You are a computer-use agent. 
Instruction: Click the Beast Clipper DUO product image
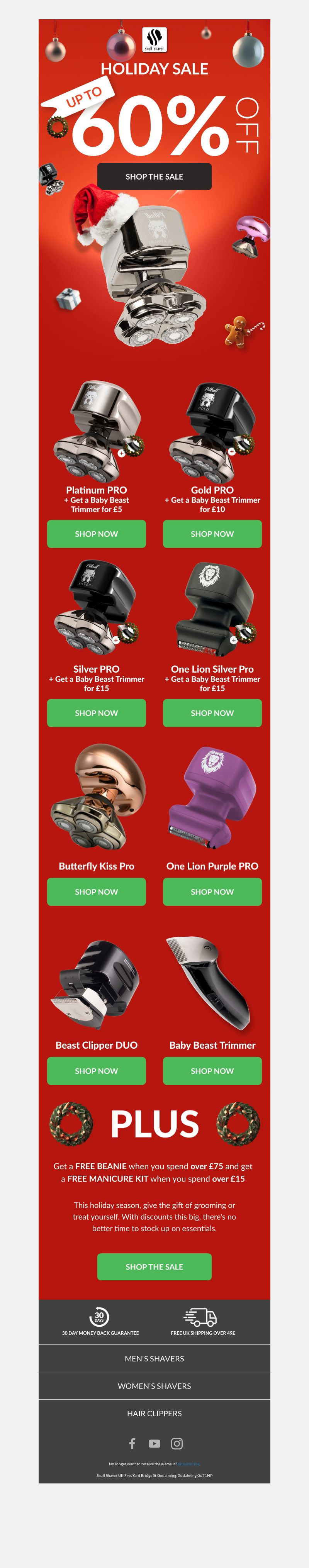pyautogui.click(x=96, y=984)
